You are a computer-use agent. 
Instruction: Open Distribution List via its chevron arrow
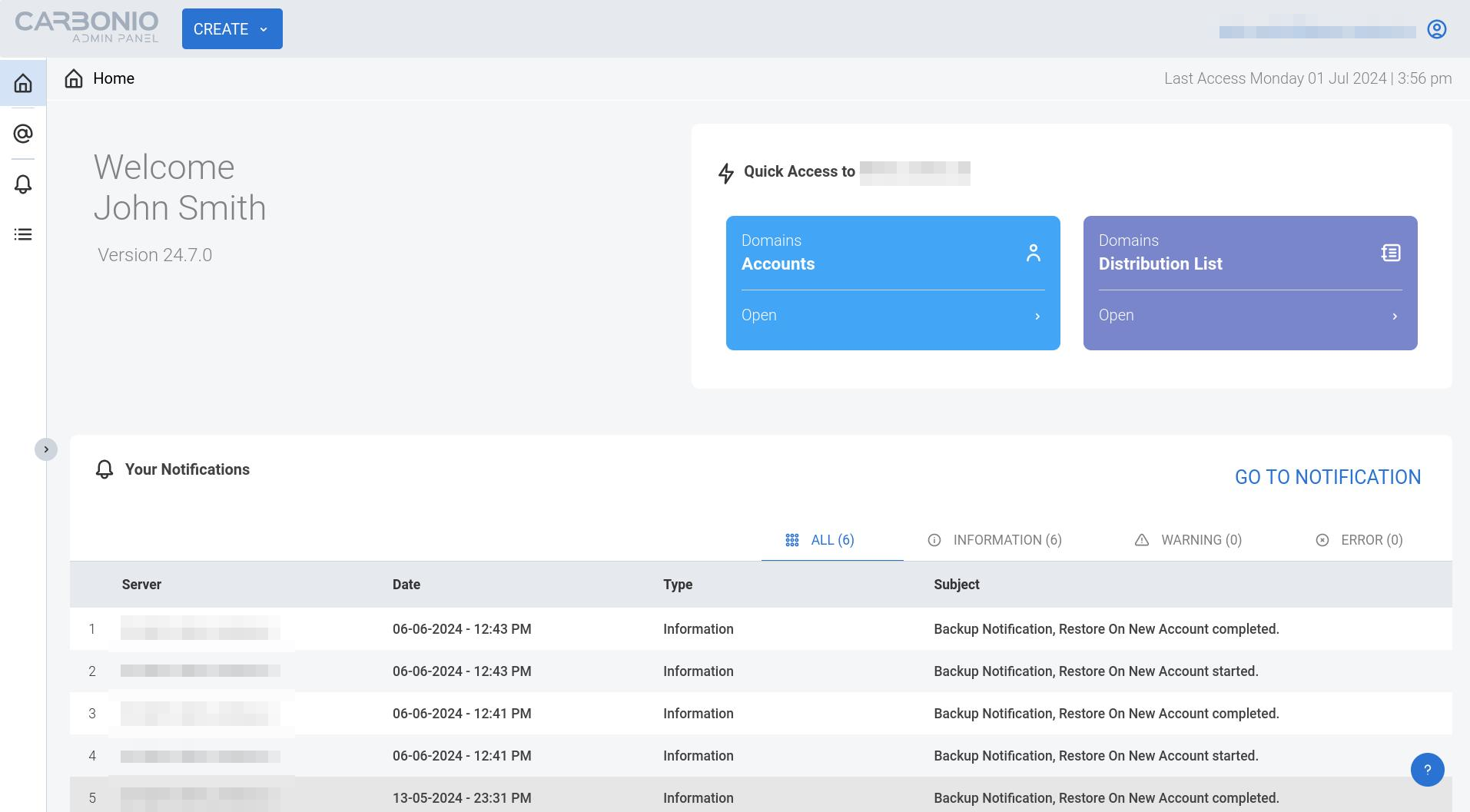click(1395, 317)
